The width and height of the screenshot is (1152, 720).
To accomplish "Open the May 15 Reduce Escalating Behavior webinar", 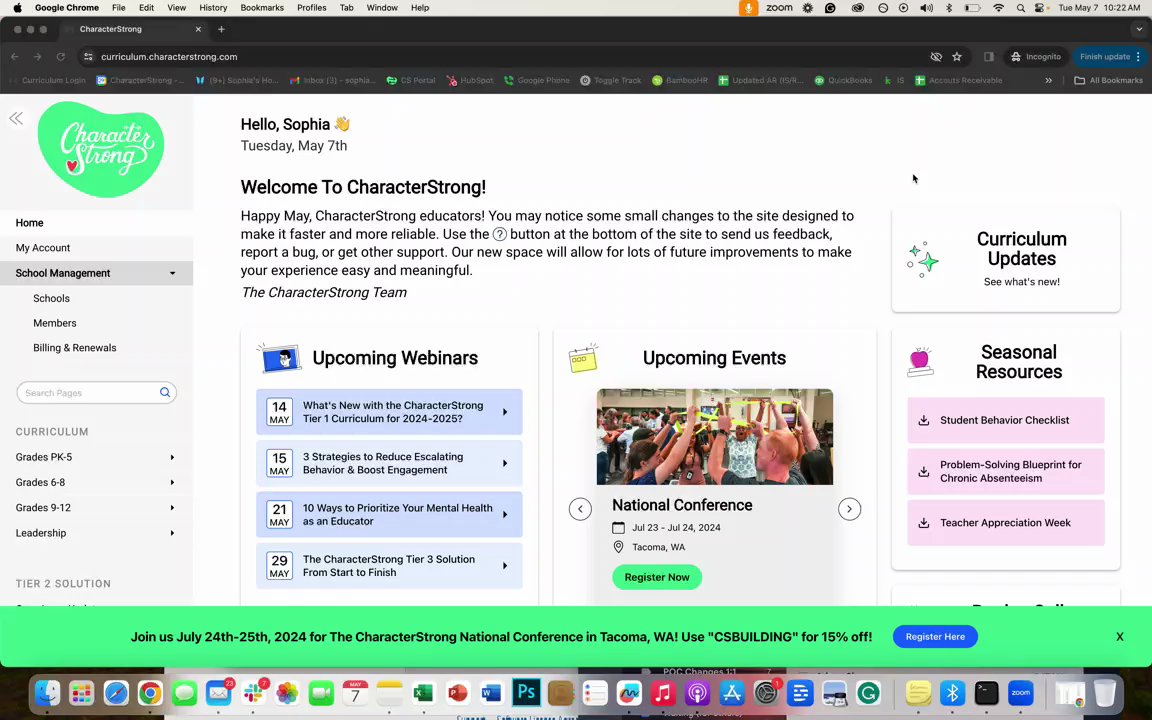I will [389, 464].
